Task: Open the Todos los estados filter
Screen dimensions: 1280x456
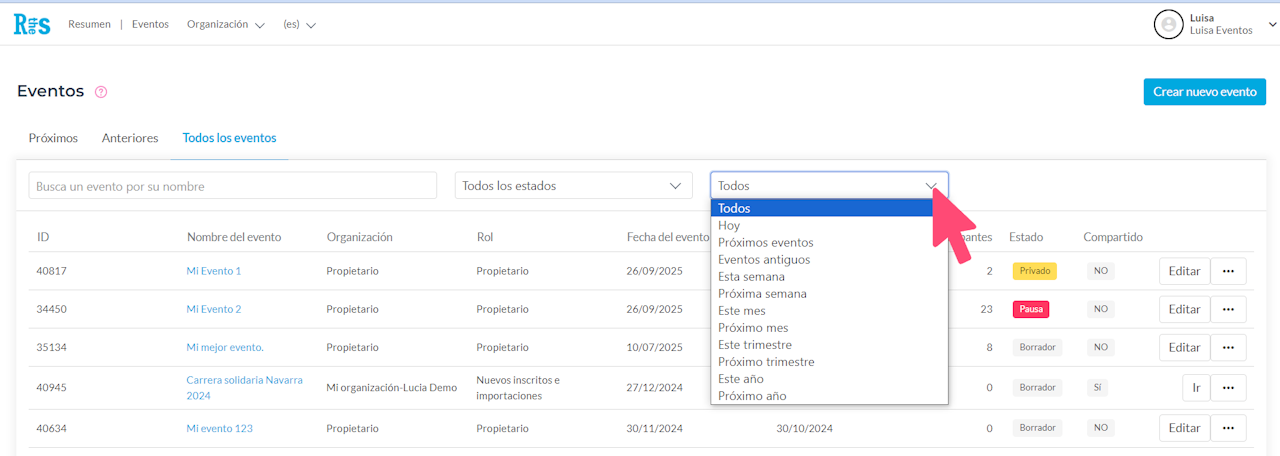Action: pos(573,186)
